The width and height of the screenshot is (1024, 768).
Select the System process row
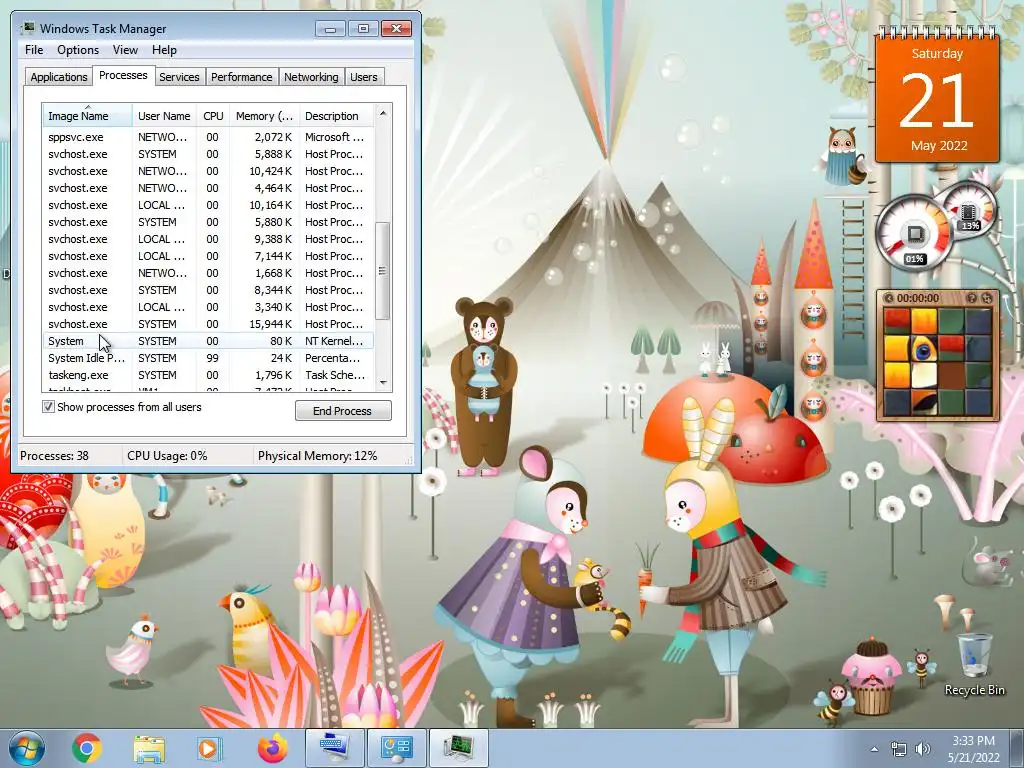209,341
